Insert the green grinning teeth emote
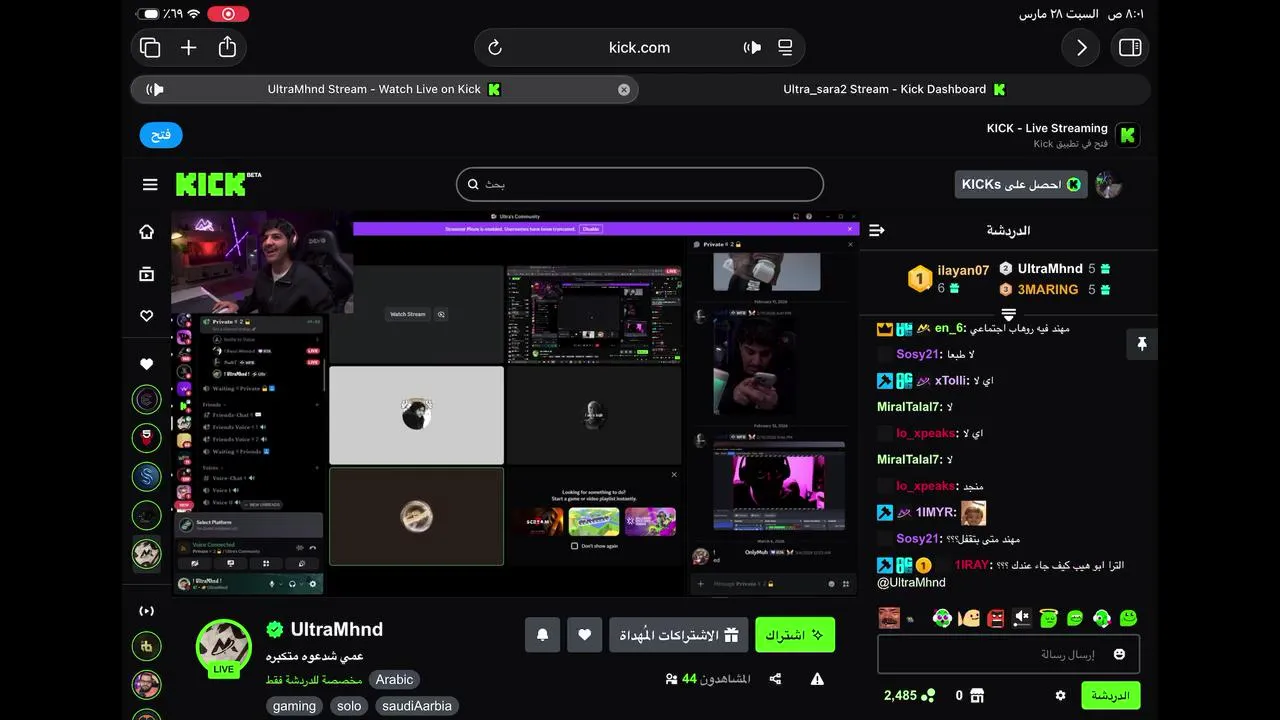Image resolution: width=1280 pixels, height=720 pixels. click(1075, 618)
